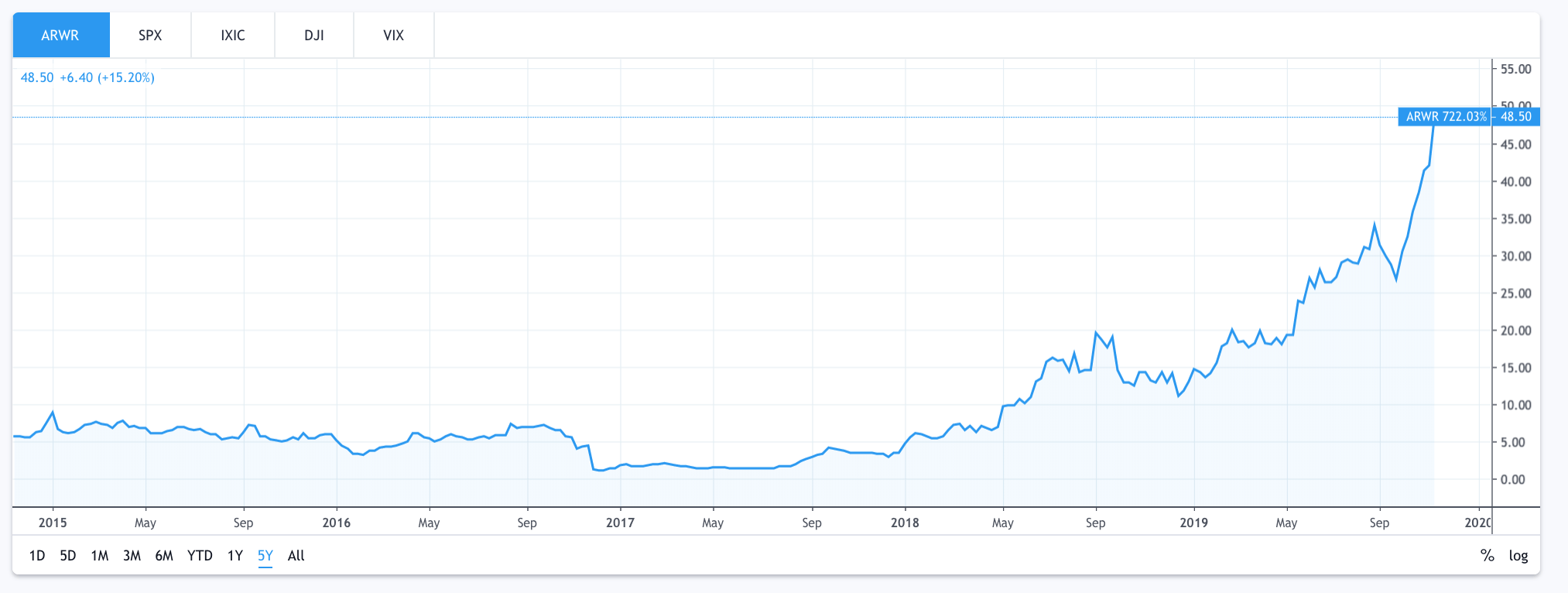Select the YTD range
1568x593 pixels.
[x=200, y=555]
